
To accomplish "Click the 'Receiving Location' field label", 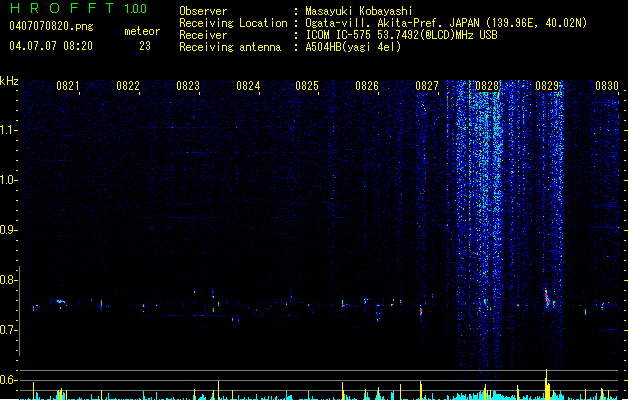I will [233, 23].
